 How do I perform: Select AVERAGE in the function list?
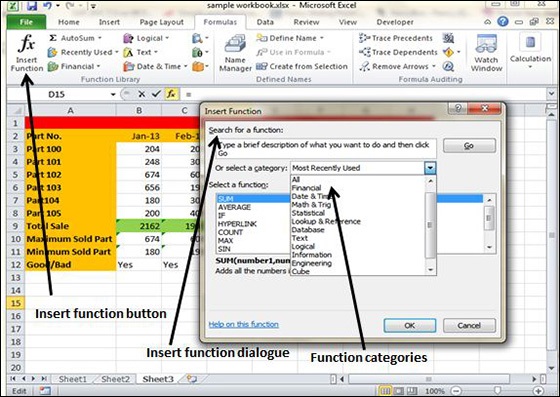[234, 207]
